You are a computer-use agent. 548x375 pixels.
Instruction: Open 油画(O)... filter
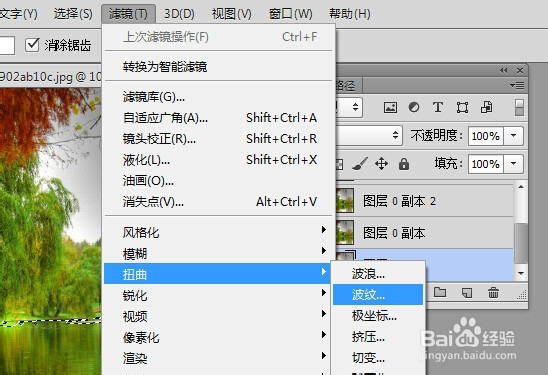click(x=218, y=181)
